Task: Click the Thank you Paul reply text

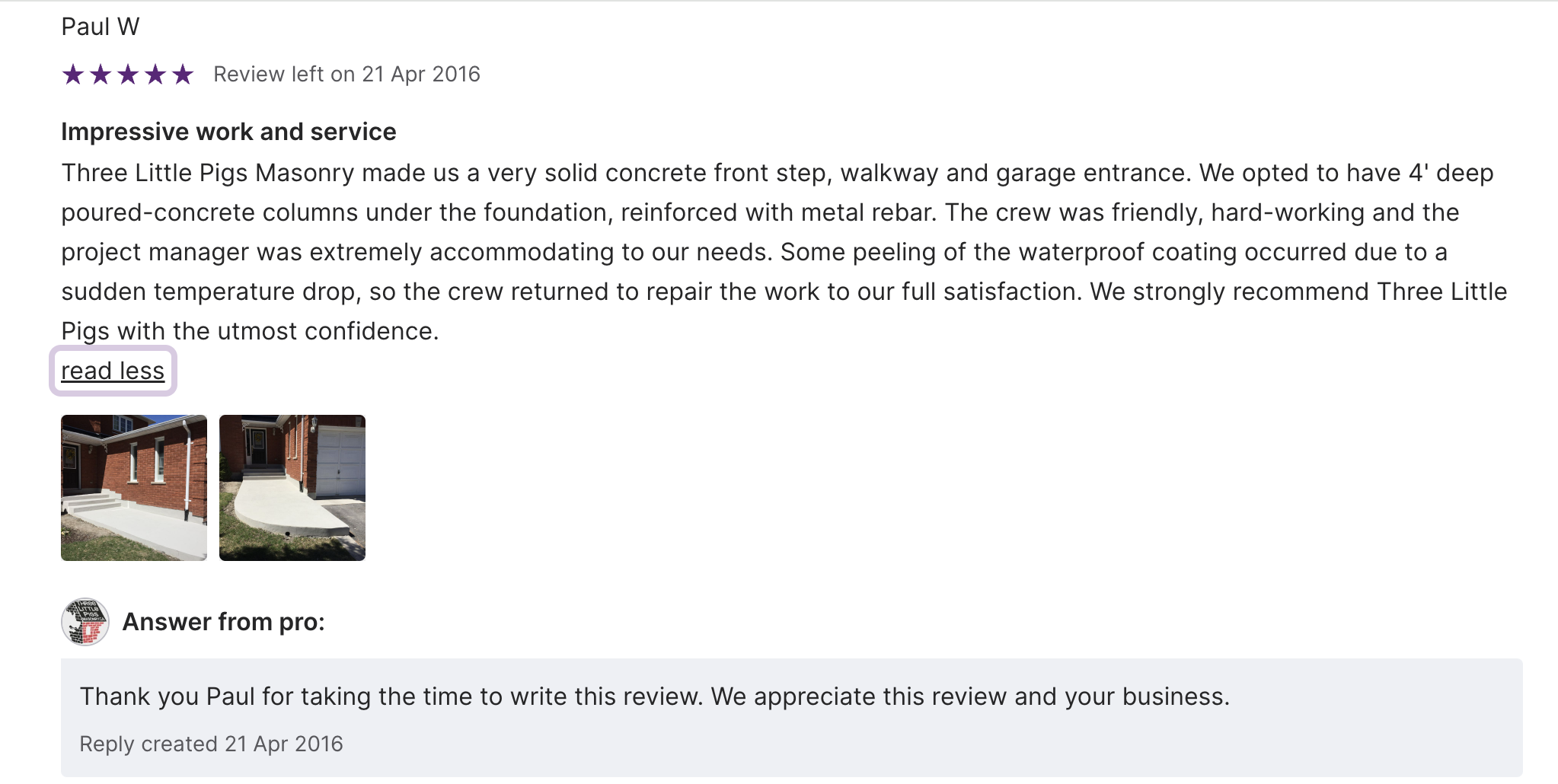Action: [655, 696]
